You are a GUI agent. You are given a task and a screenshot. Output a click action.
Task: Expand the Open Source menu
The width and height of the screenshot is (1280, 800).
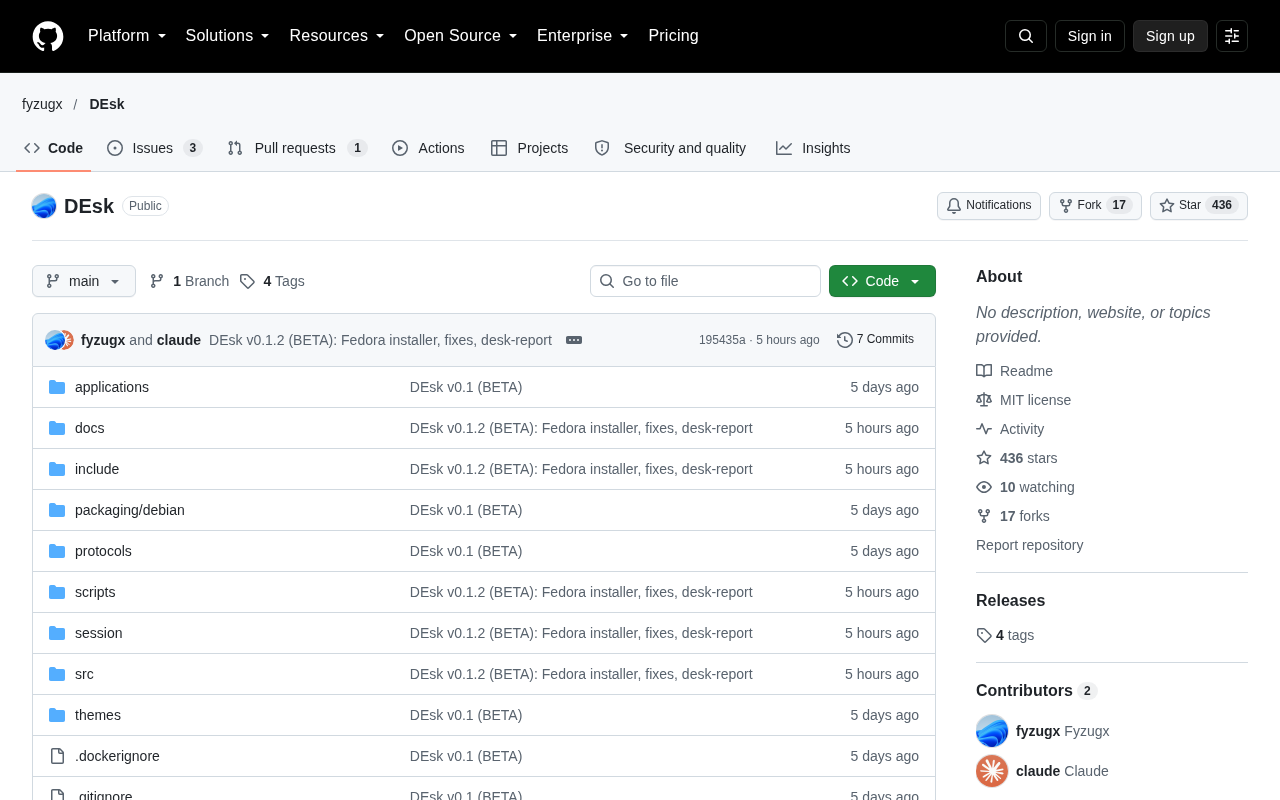461,36
